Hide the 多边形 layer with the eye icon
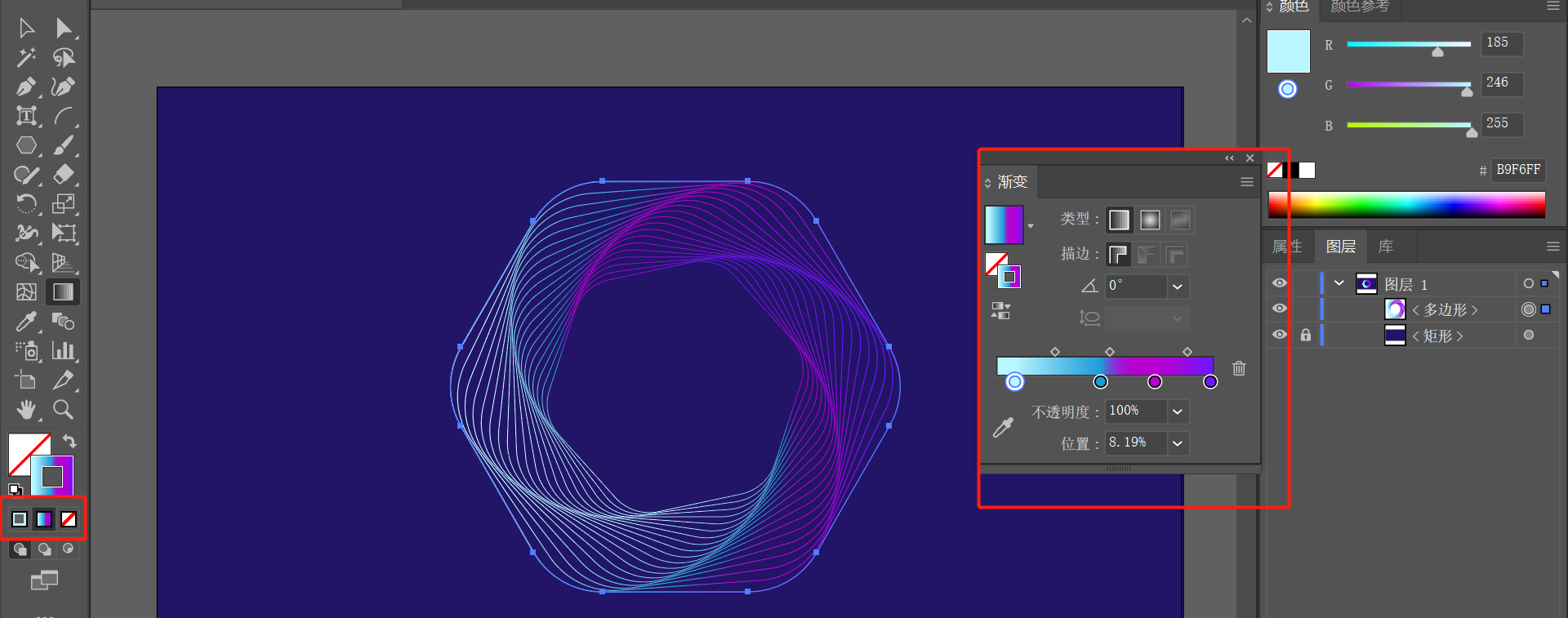Screen dimensions: 1568x618 pos(1280,309)
